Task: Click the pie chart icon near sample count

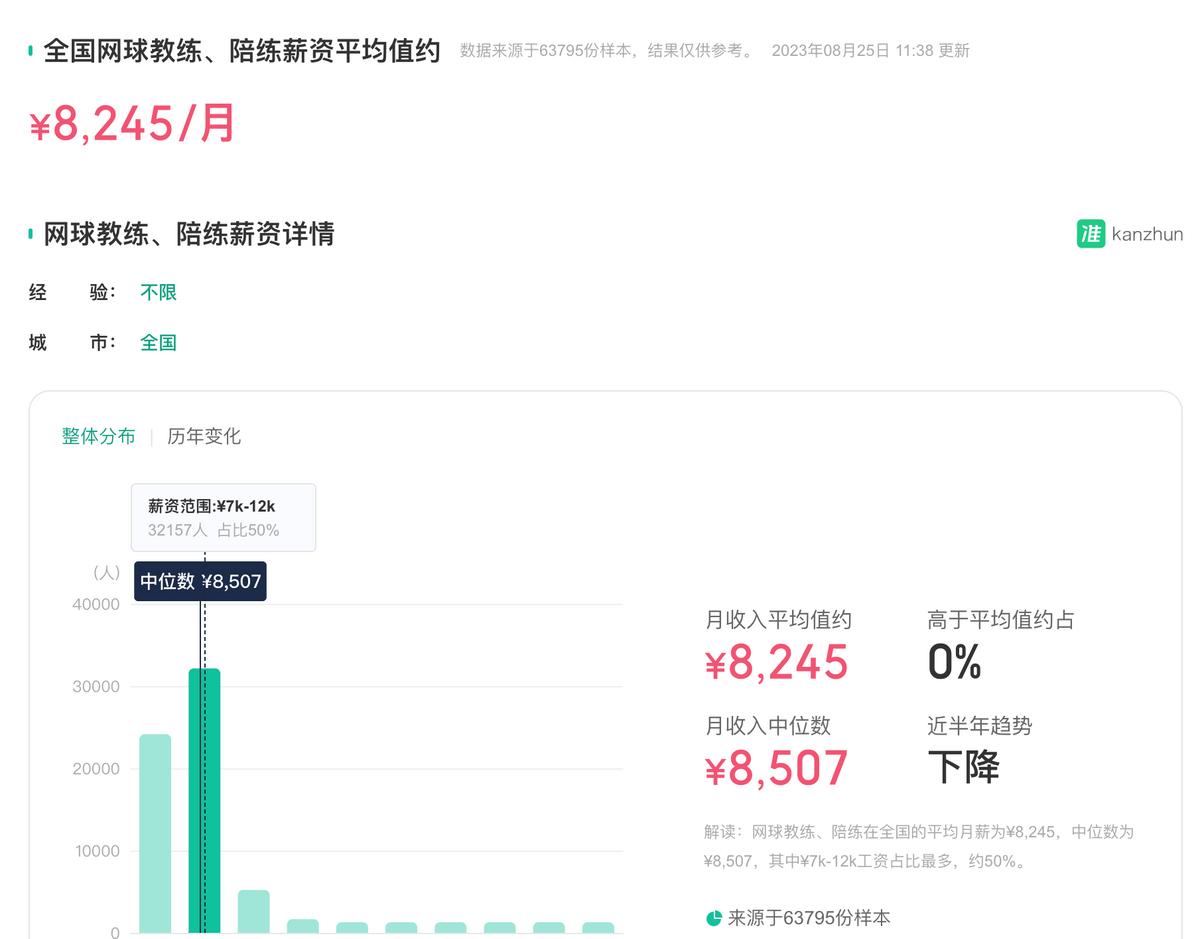Action: 713,917
